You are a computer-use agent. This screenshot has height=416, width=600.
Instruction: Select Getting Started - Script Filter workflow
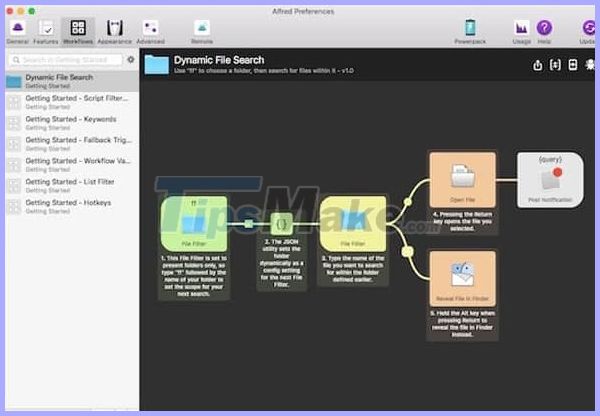[x=72, y=102]
